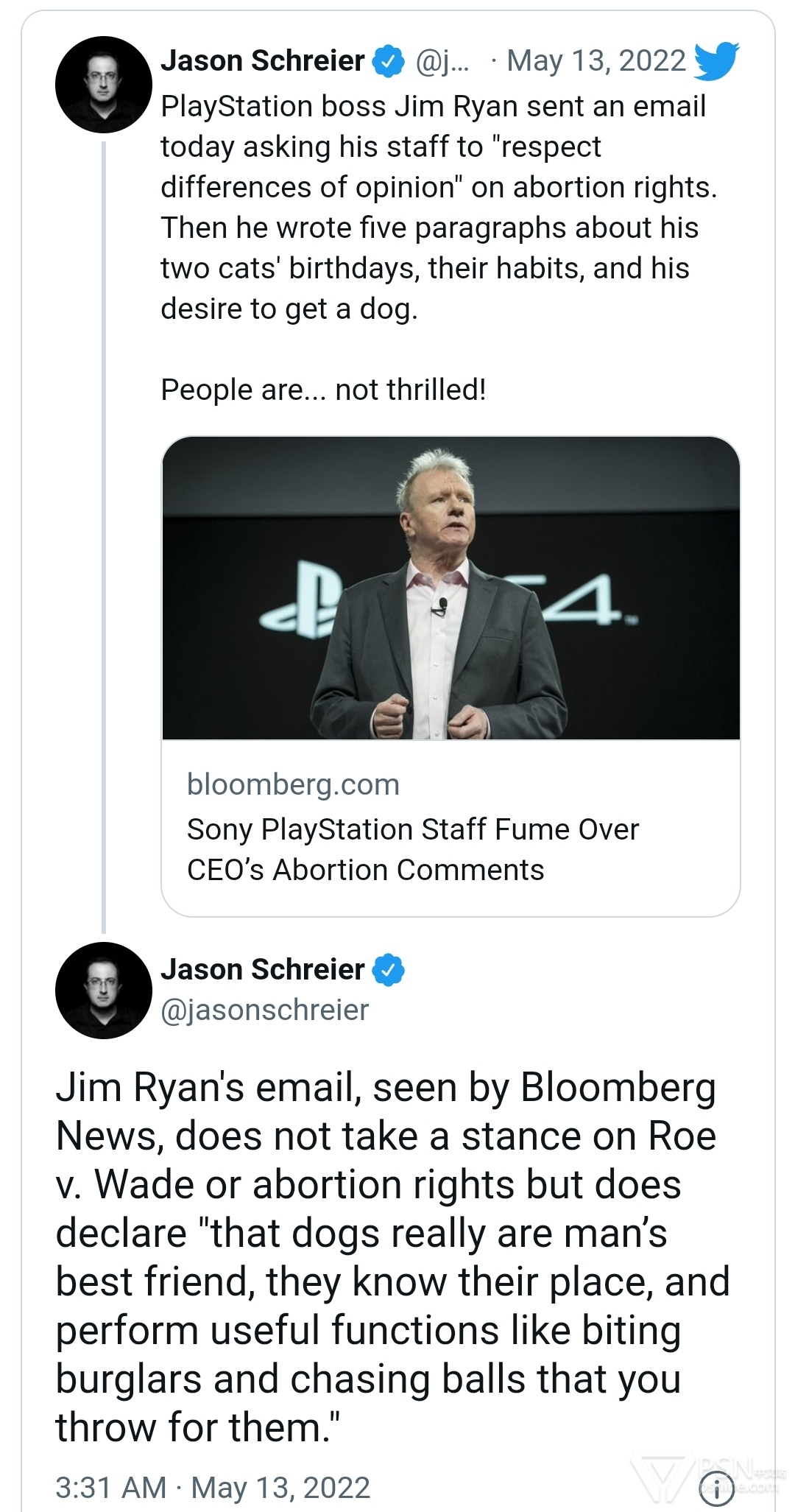
Task: Click the Jason Schreier name above the reply
Action: point(263,969)
